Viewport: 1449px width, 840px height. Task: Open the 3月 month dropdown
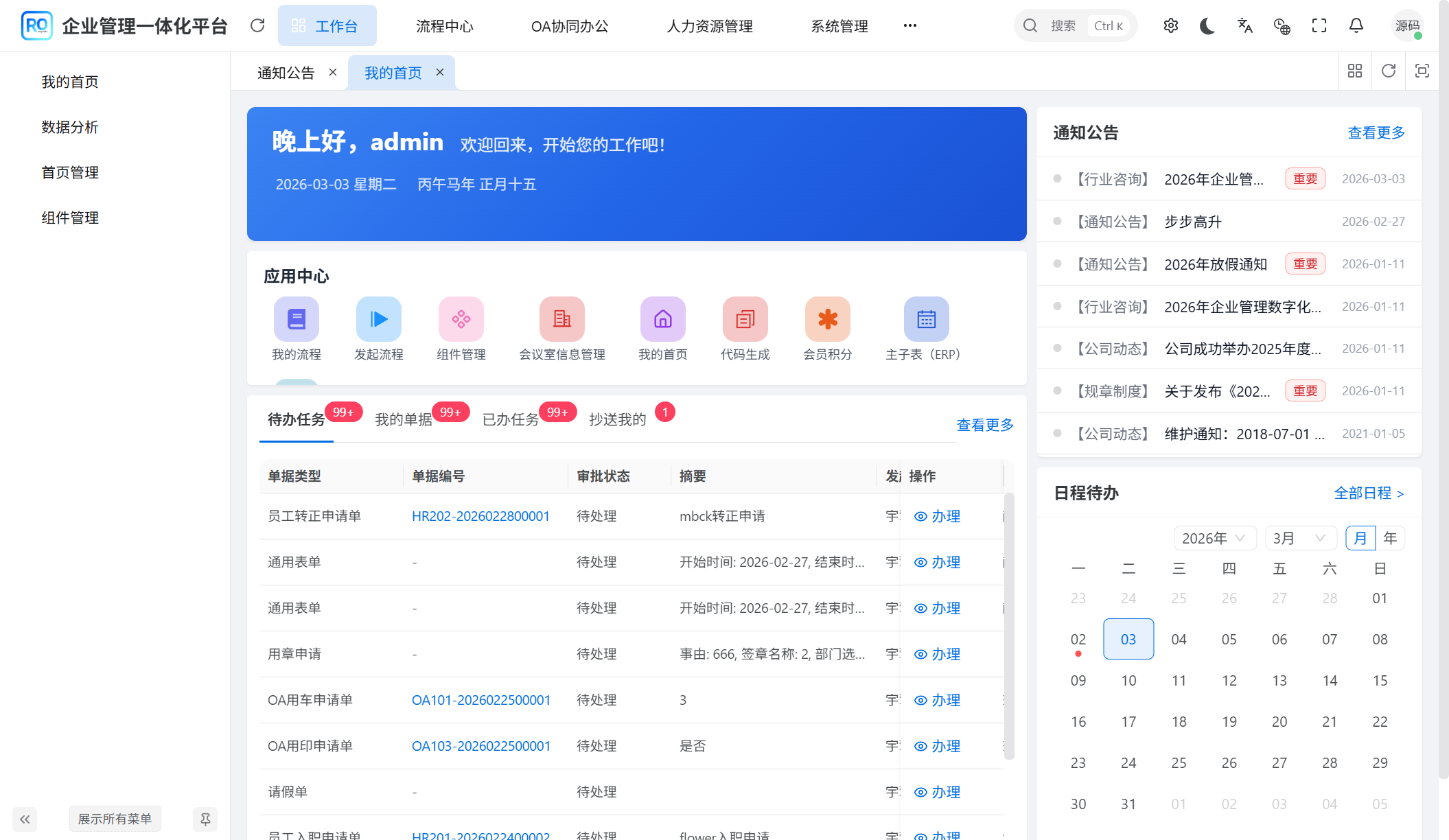(1299, 538)
